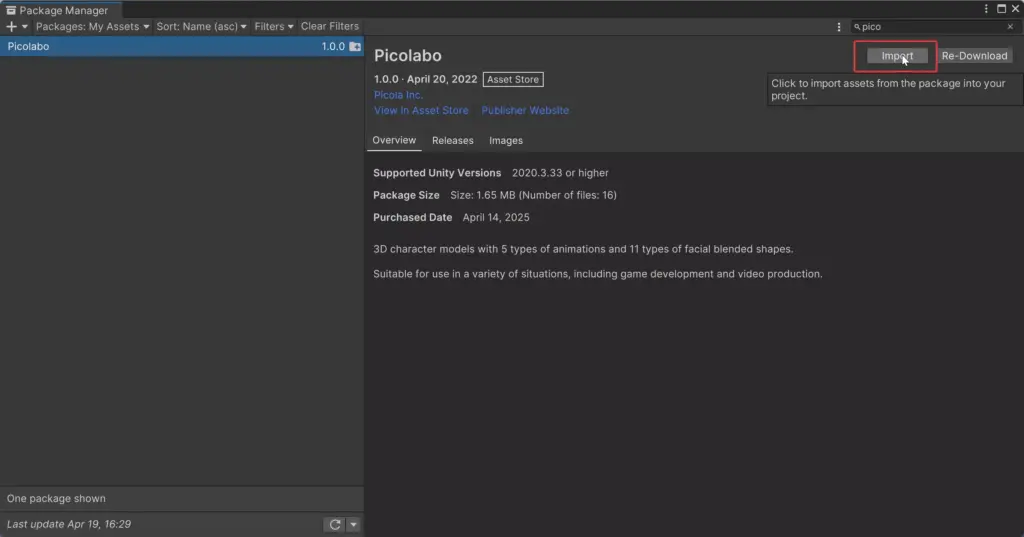
Task: Open the Picola Inc. publisher link
Action: tap(398, 95)
